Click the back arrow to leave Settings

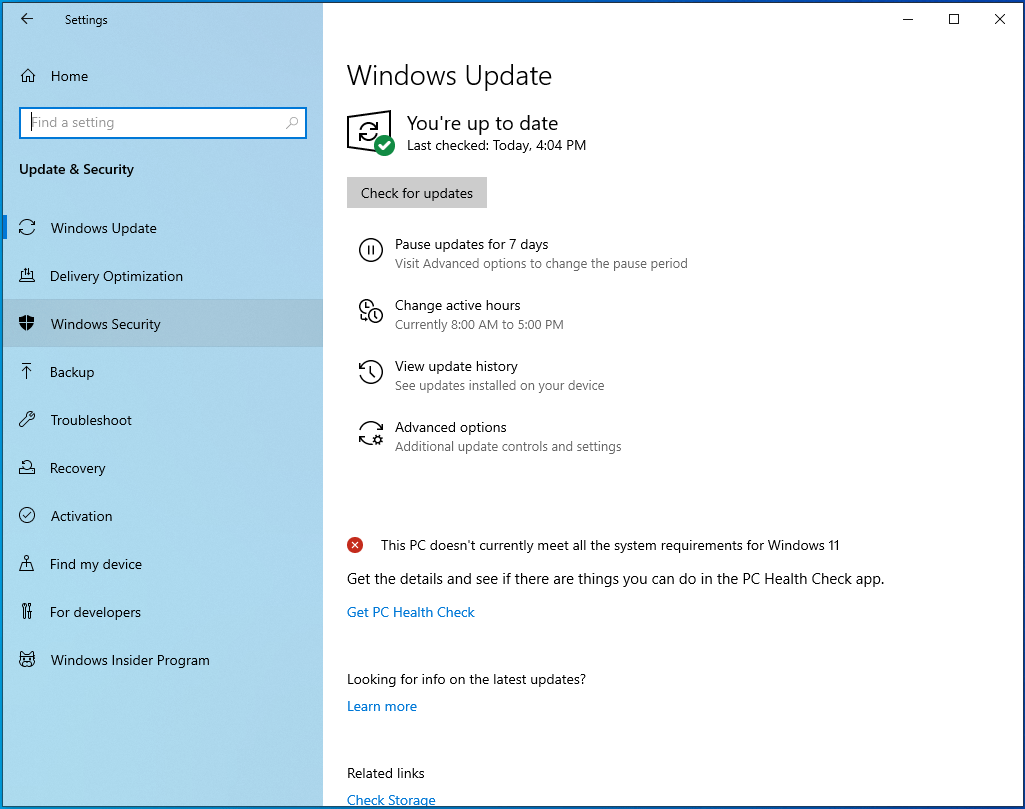coord(26,19)
